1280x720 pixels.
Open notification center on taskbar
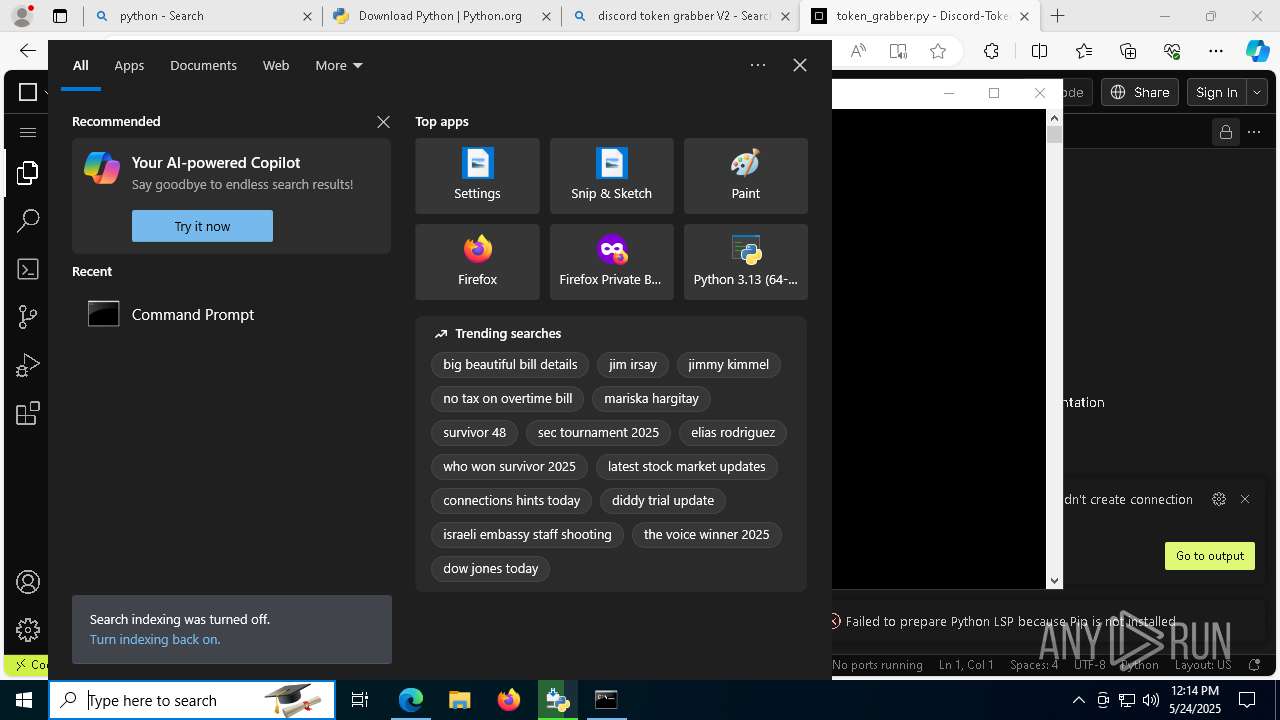(1248, 700)
